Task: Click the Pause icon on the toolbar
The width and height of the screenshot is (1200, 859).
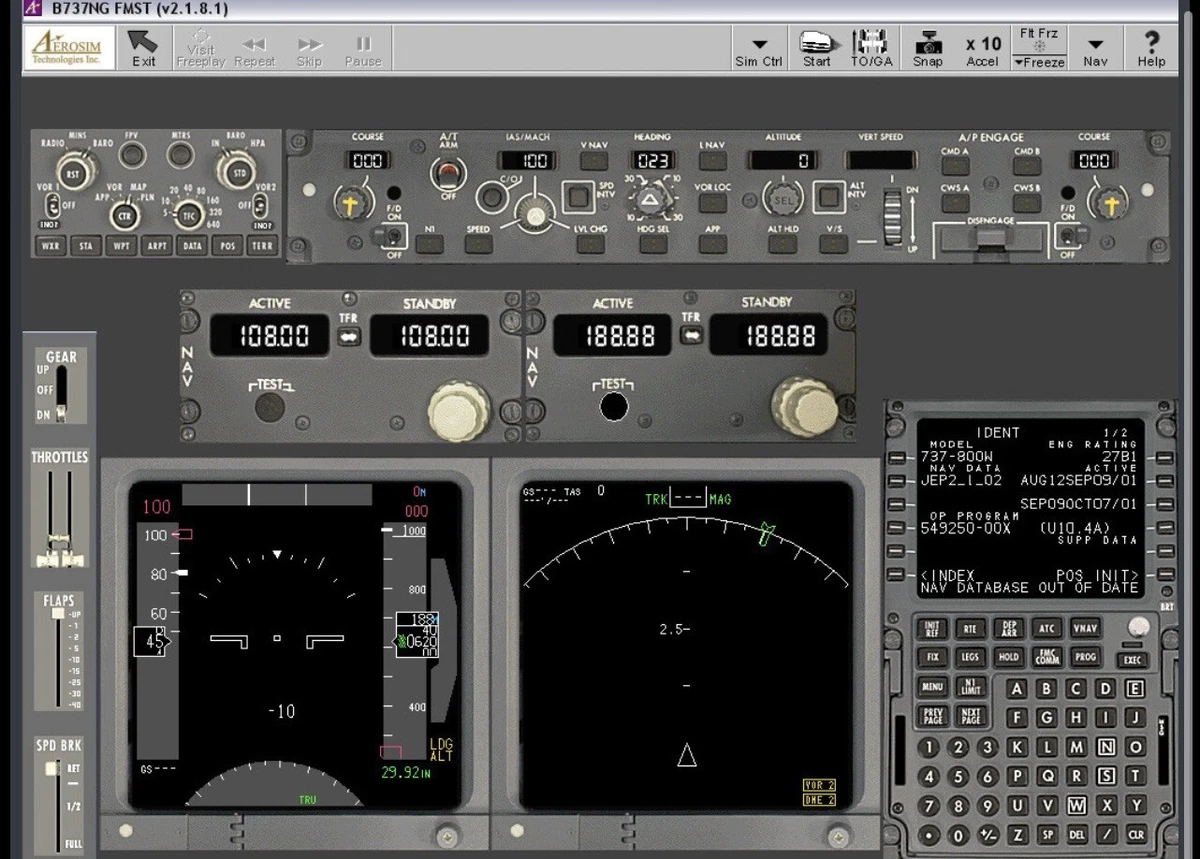Action: [362, 45]
